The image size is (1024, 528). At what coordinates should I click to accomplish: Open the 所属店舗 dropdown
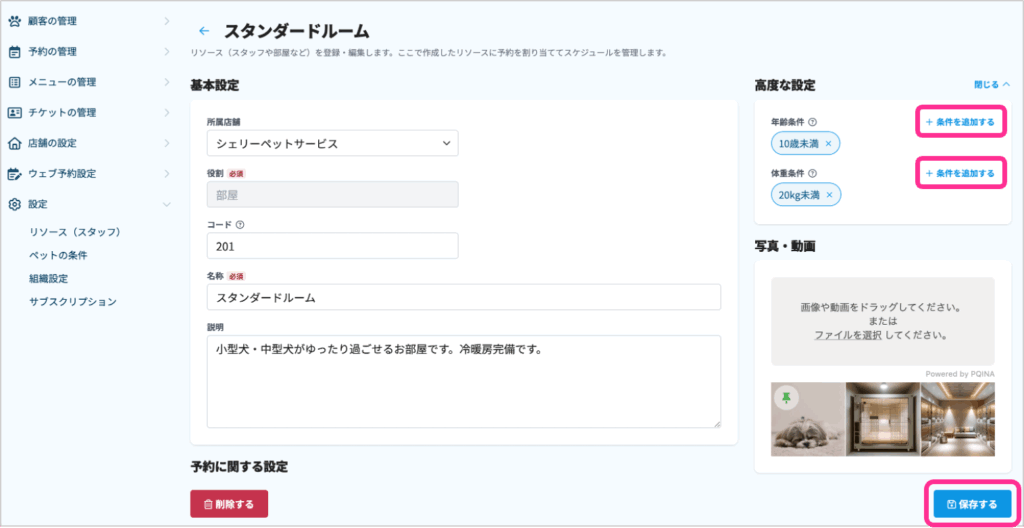[x=332, y=143]
